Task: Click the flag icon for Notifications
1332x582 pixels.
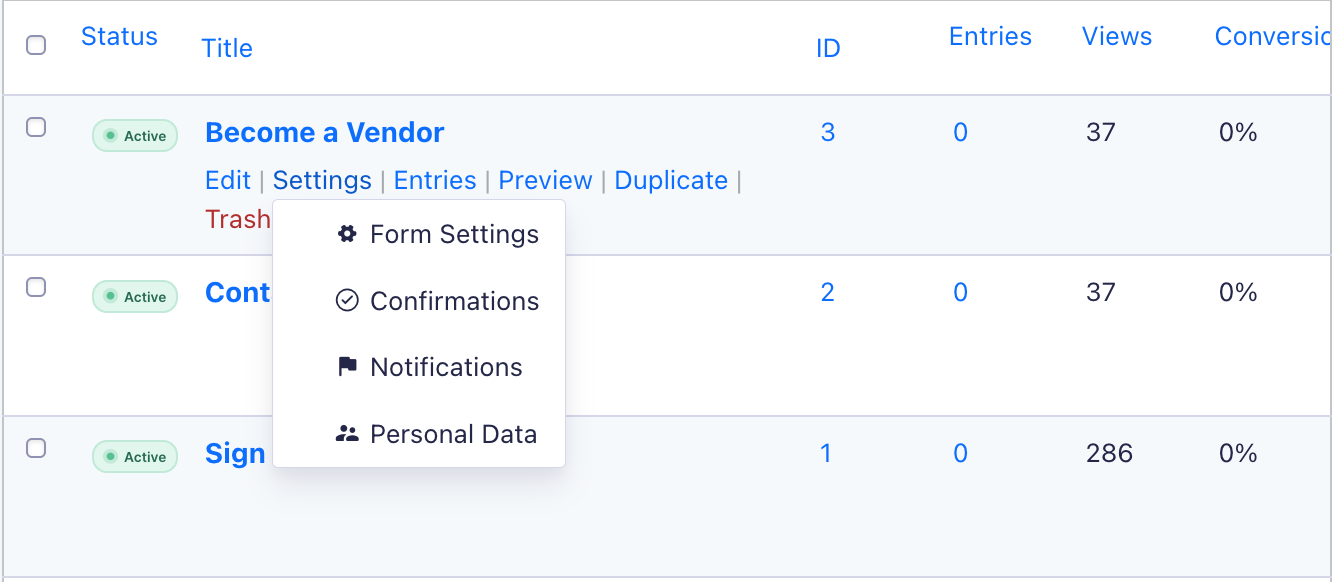Action: (x=347, y=367)
